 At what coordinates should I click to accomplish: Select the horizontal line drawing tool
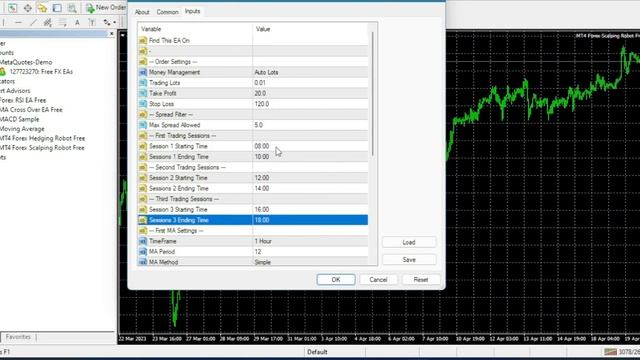(x=18, y=22)
